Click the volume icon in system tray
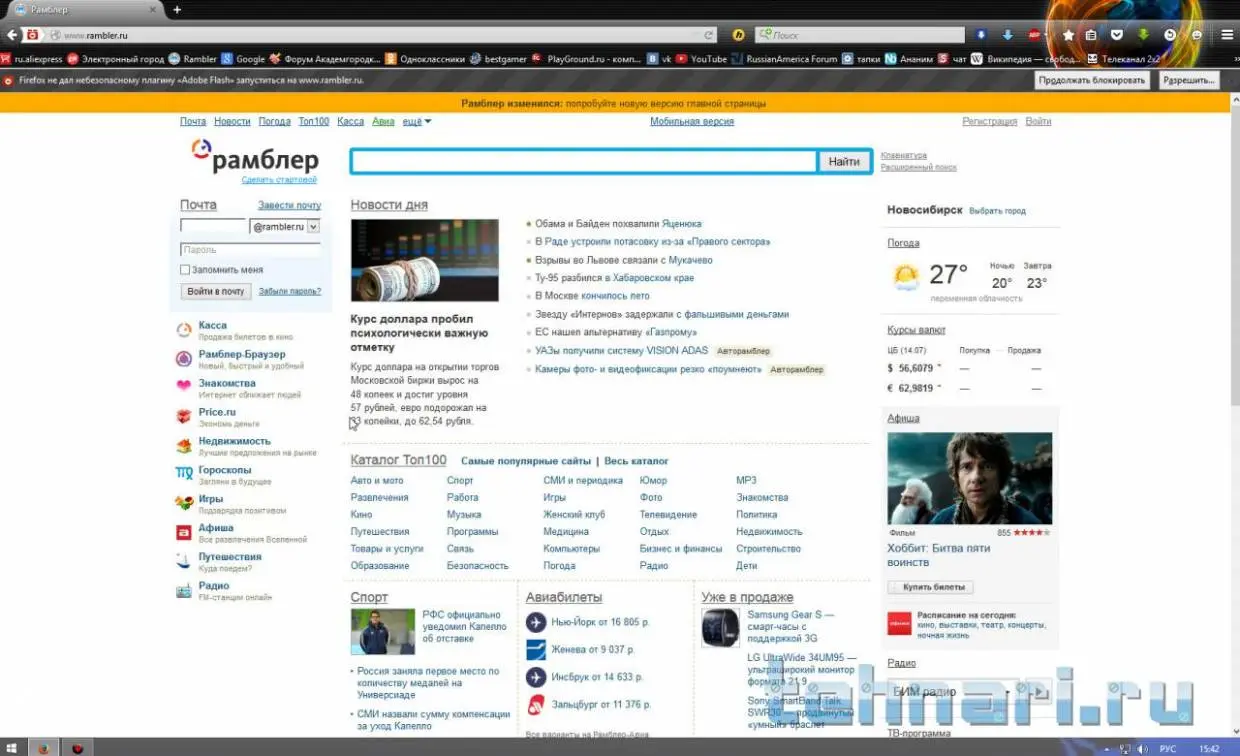1240x756 pixels. coord(1143,748)
